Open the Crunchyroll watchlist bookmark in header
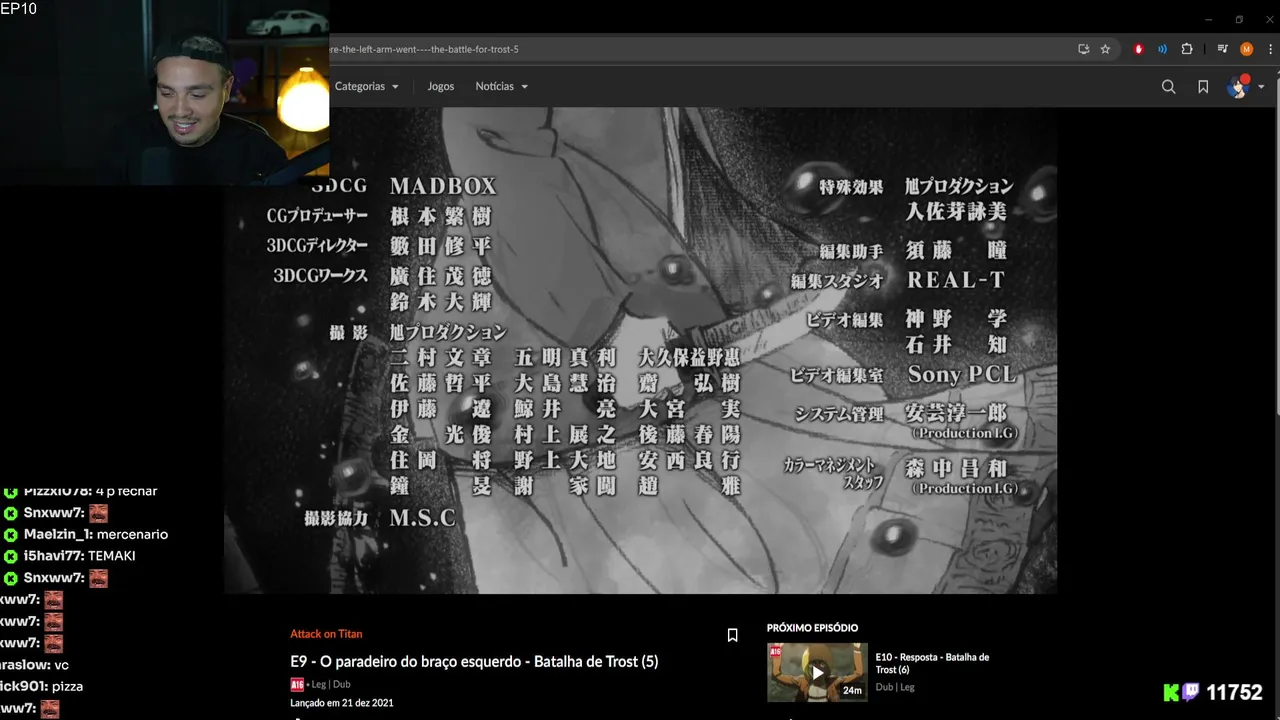The height and width of the screenshot is (720, 1280). pyautogui.click(x=1203, y=87)
